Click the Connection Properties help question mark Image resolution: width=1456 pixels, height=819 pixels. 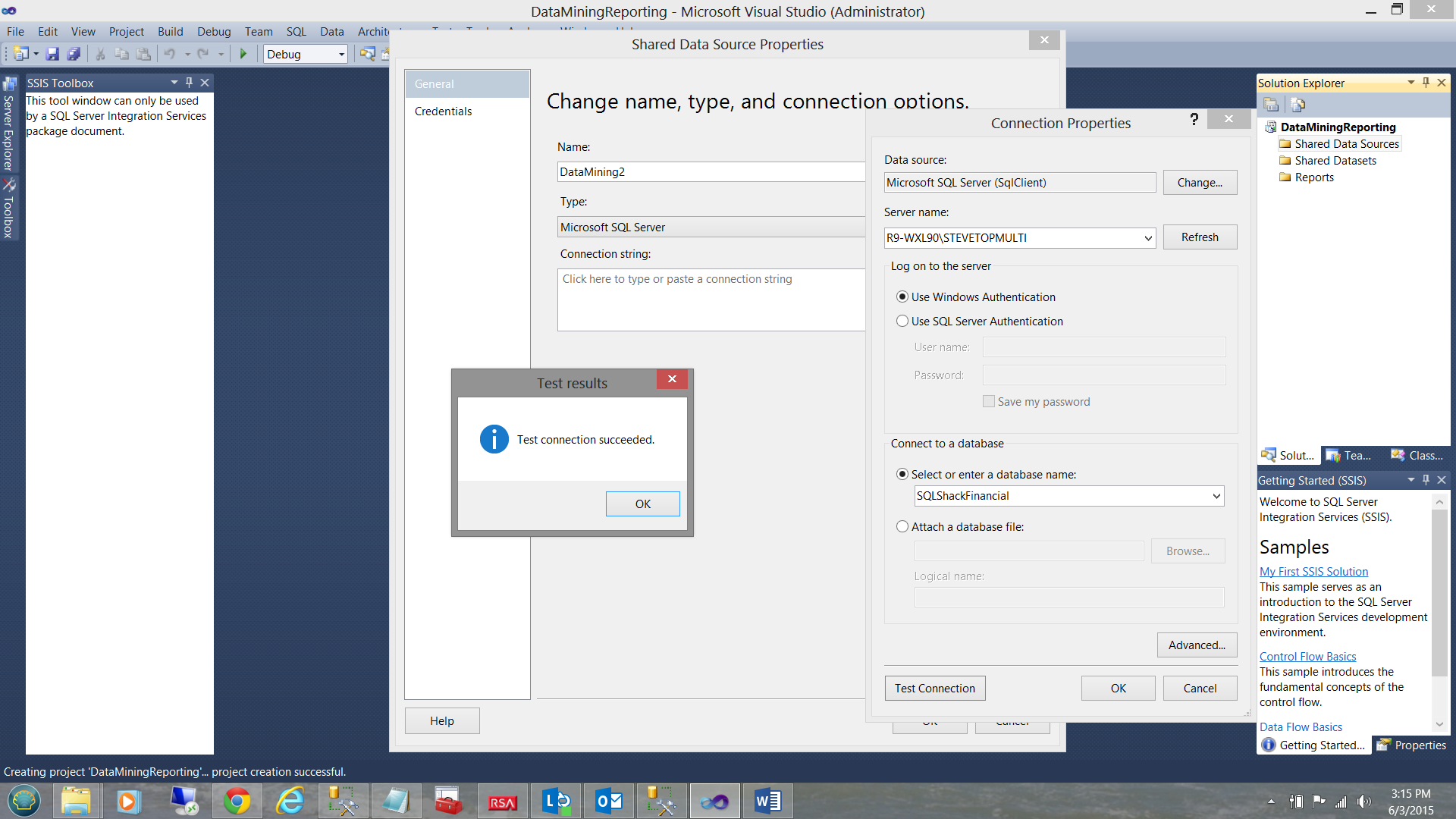pyautogui.click(x=1194, y=119)
